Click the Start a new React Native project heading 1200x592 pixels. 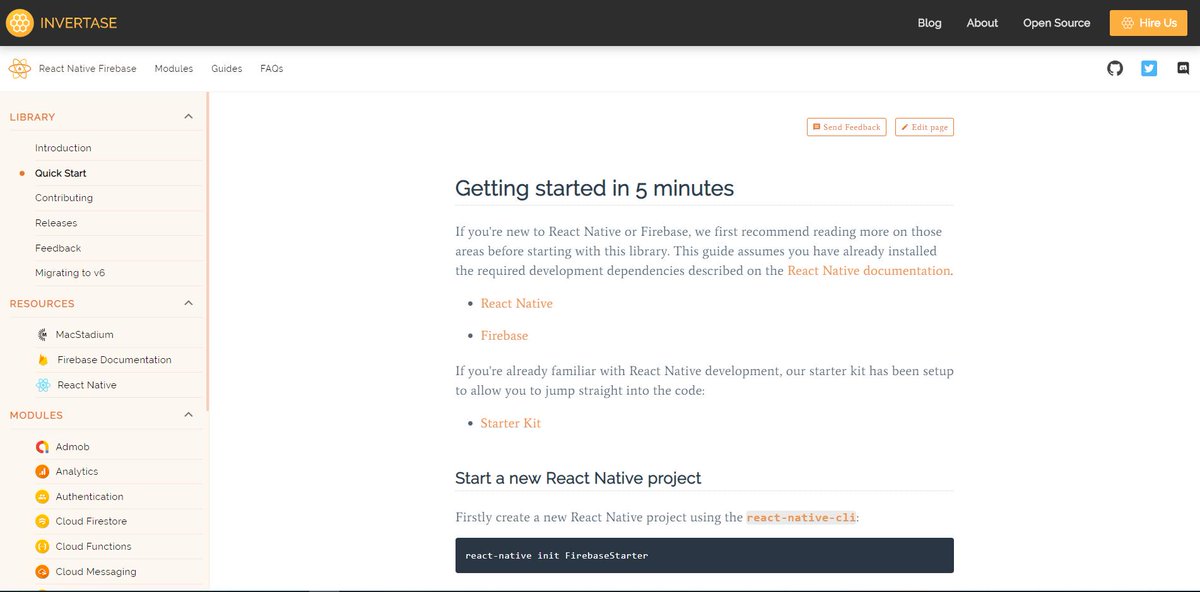click(578, 478)
